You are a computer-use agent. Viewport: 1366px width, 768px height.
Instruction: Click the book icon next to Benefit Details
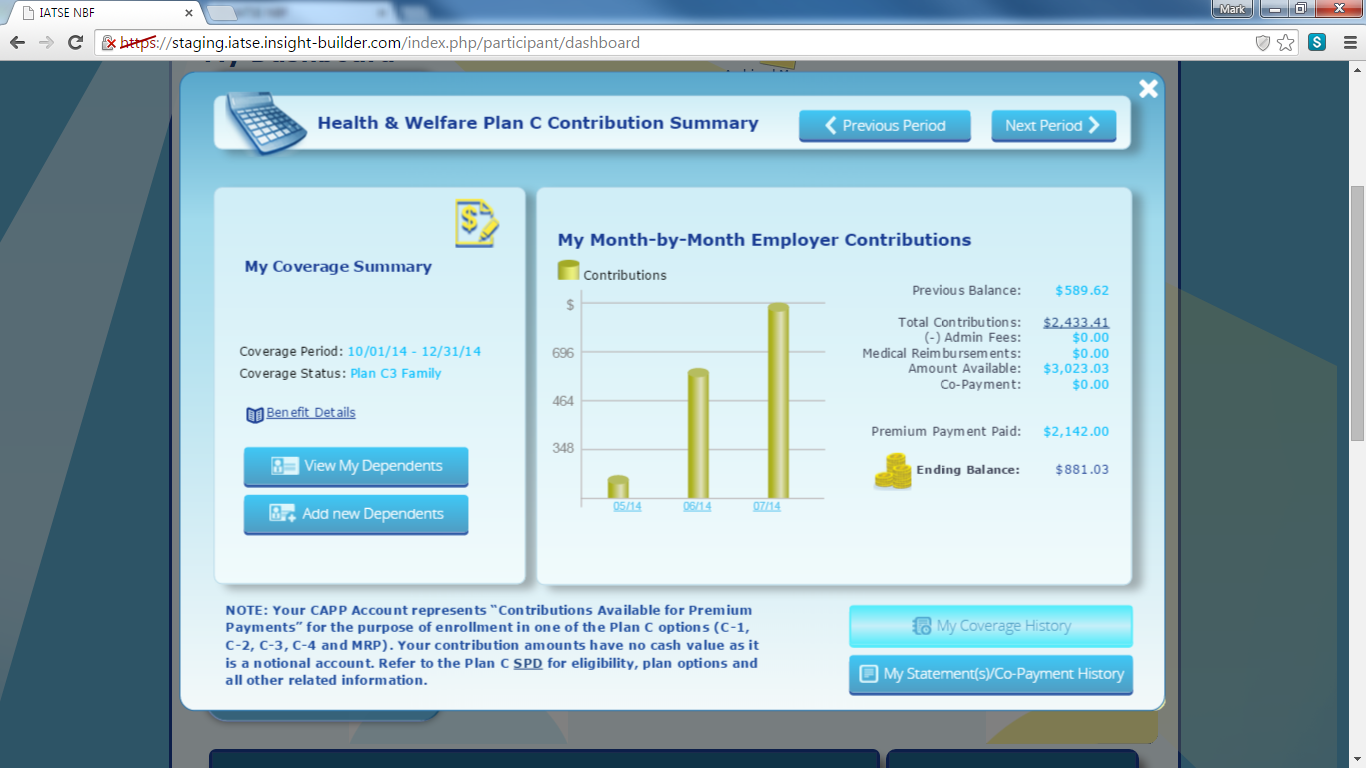254,414
